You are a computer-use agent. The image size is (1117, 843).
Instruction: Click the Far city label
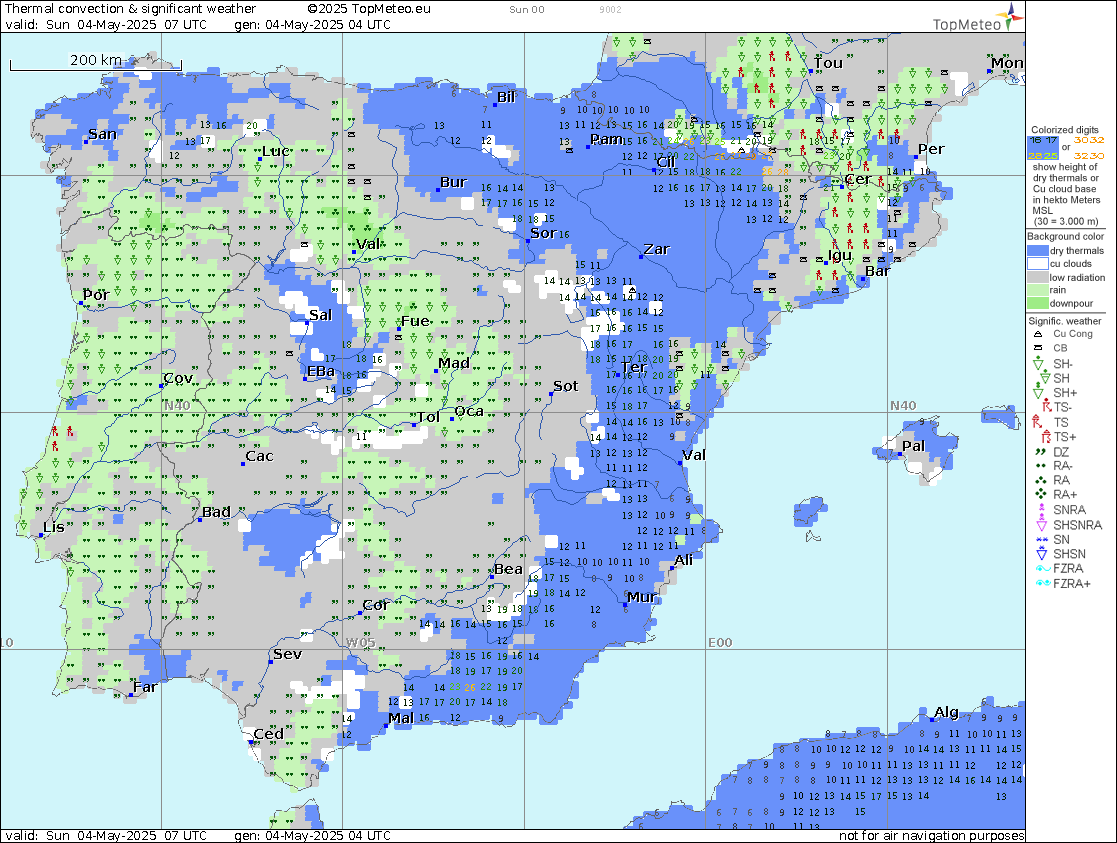[145, 687]
